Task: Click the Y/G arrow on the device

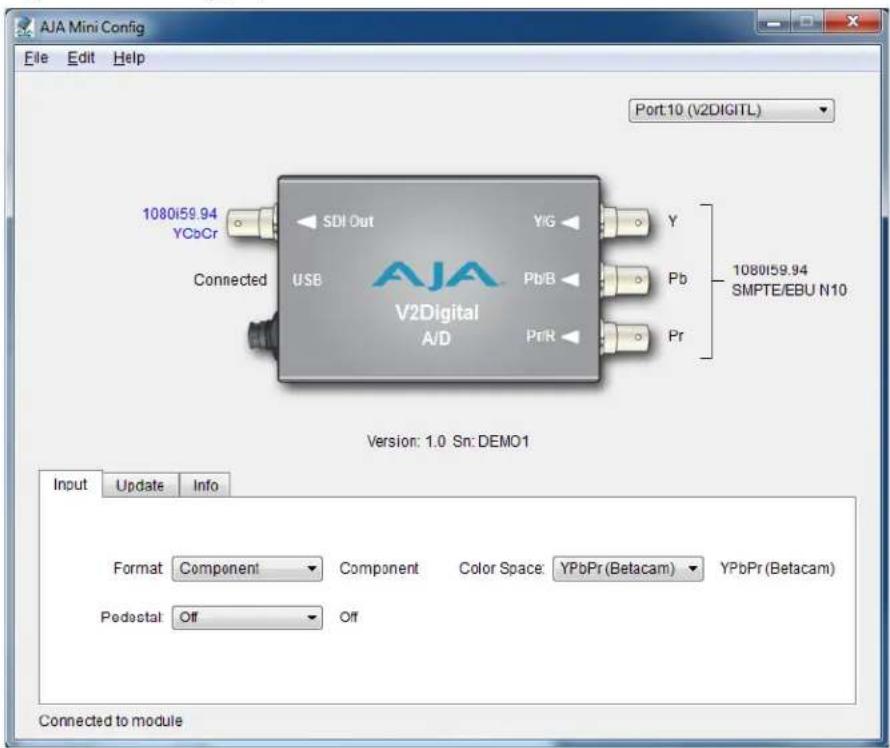Action: point(570,222)
